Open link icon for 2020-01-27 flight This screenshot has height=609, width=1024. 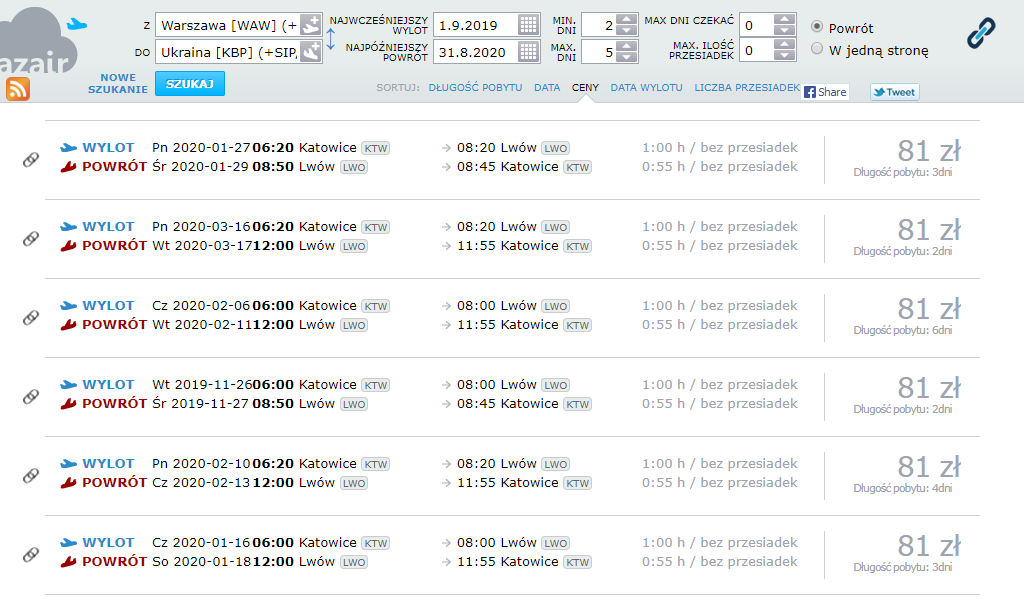click(31, 159)
